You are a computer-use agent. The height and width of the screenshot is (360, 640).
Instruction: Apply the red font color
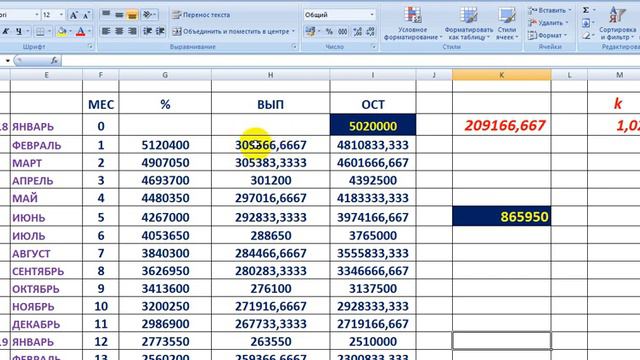point(81,31)
